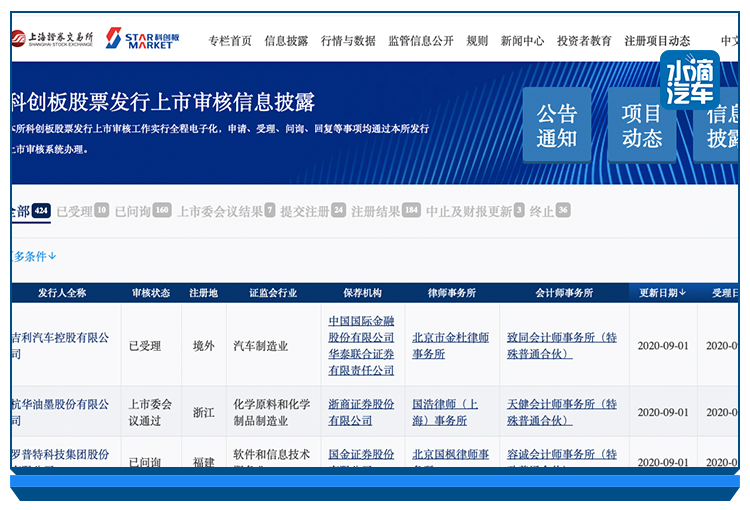750x510 pixels.
Task: Select the 已受理 filter tab
Action: click(x=83, y=211)
